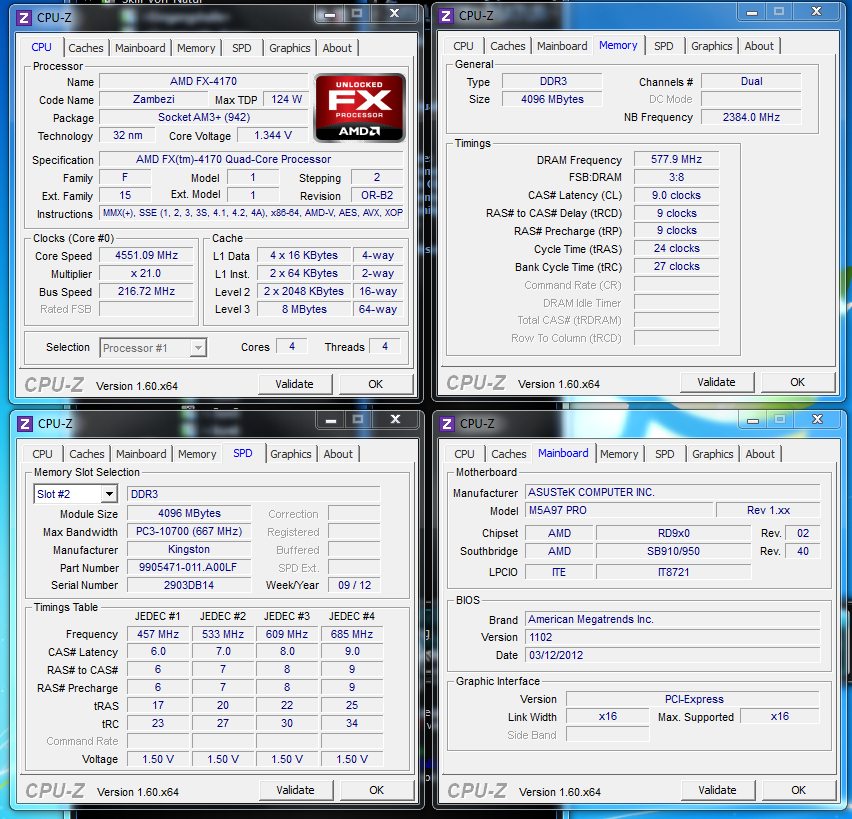The width and height of the screenshot is (852, 819).
Task: Switch to Mainboard tab in the CPU window
Action: [x=140, y=48]
